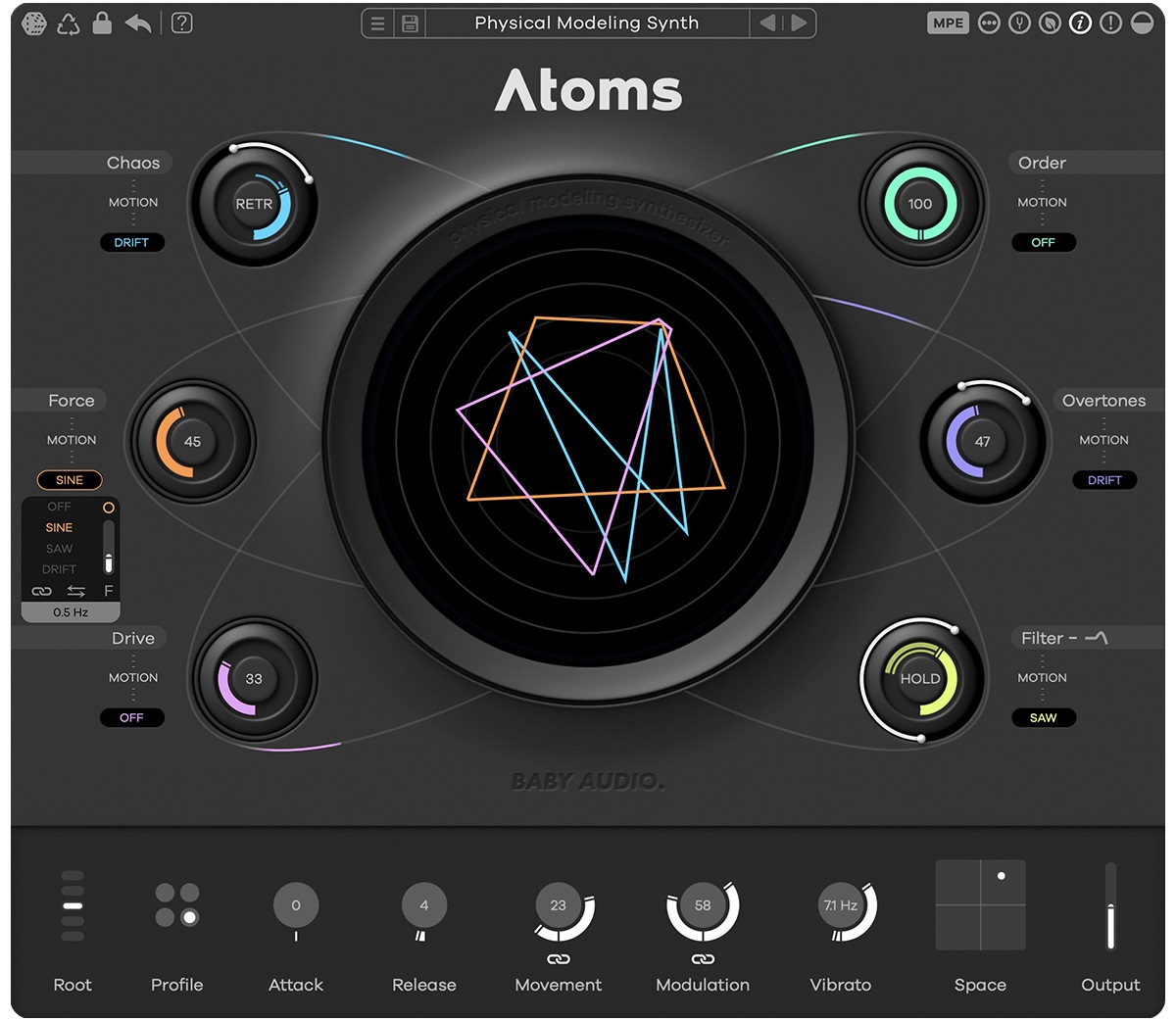Click the exclamation warning icon
The width and height of the screenshot is (1176, 1021).
click(x=1110, y=23)
